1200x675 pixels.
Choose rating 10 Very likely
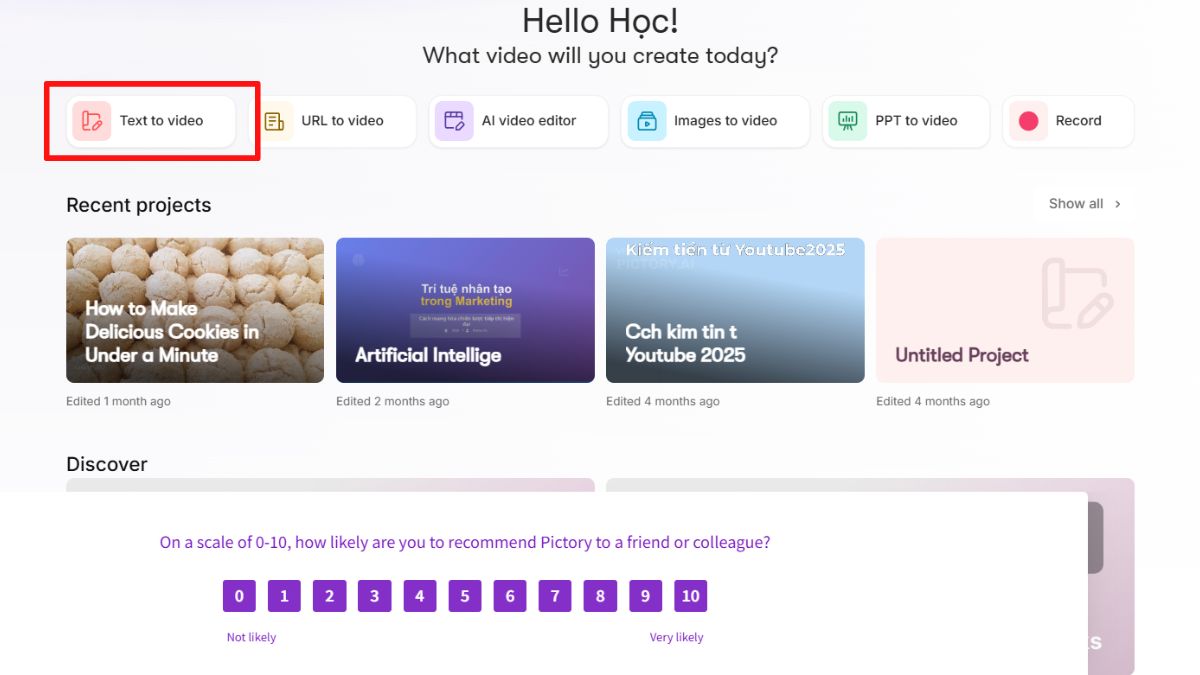(x=690, y=596)
